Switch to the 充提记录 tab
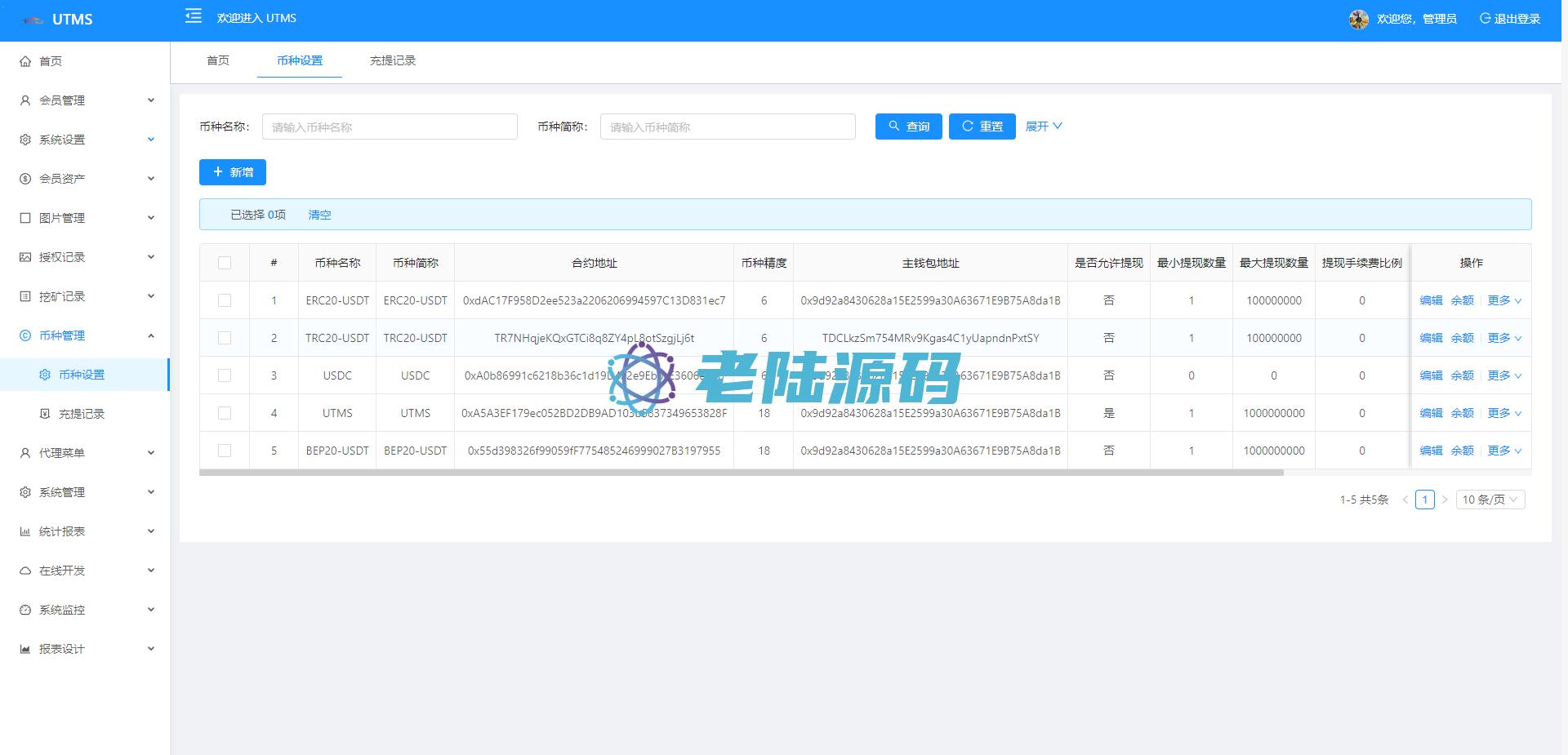Viewport: 1568px width, 755px height. (x=393, y=60)
